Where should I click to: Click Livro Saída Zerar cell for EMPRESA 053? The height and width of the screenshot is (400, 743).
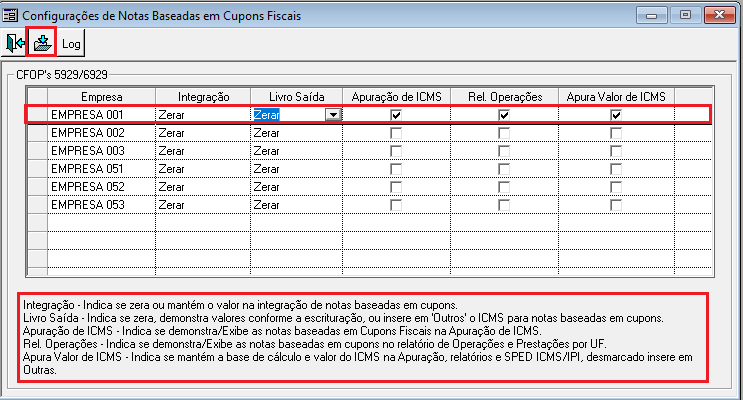(297, 205)
